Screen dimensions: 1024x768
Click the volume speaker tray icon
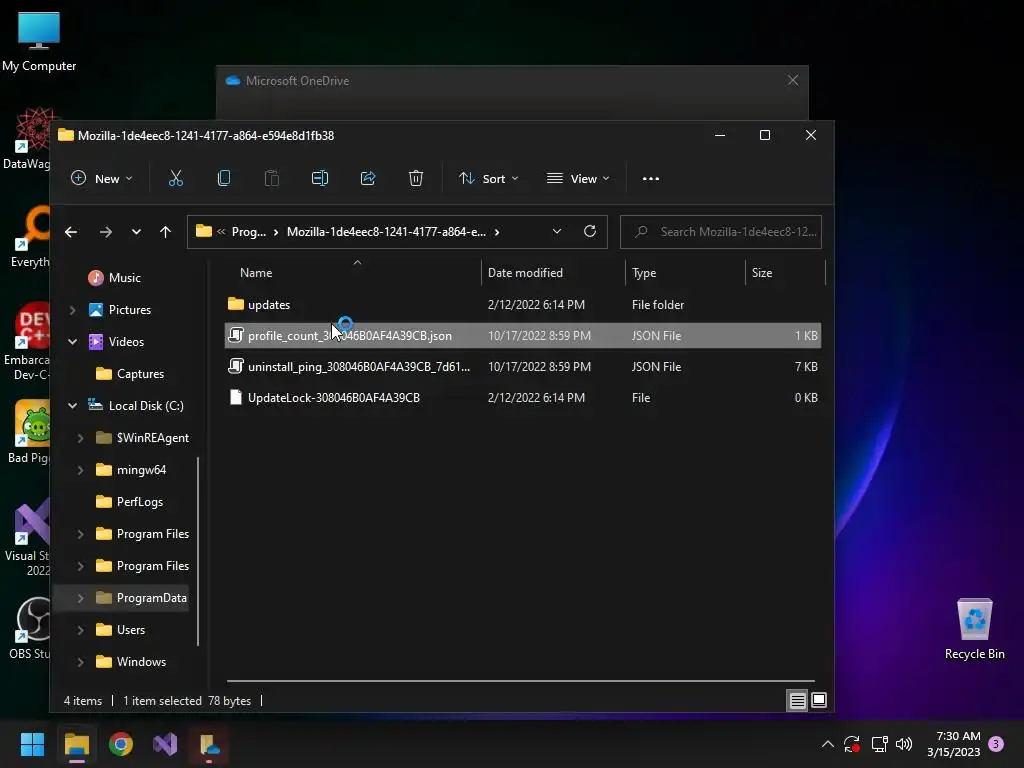904,744
